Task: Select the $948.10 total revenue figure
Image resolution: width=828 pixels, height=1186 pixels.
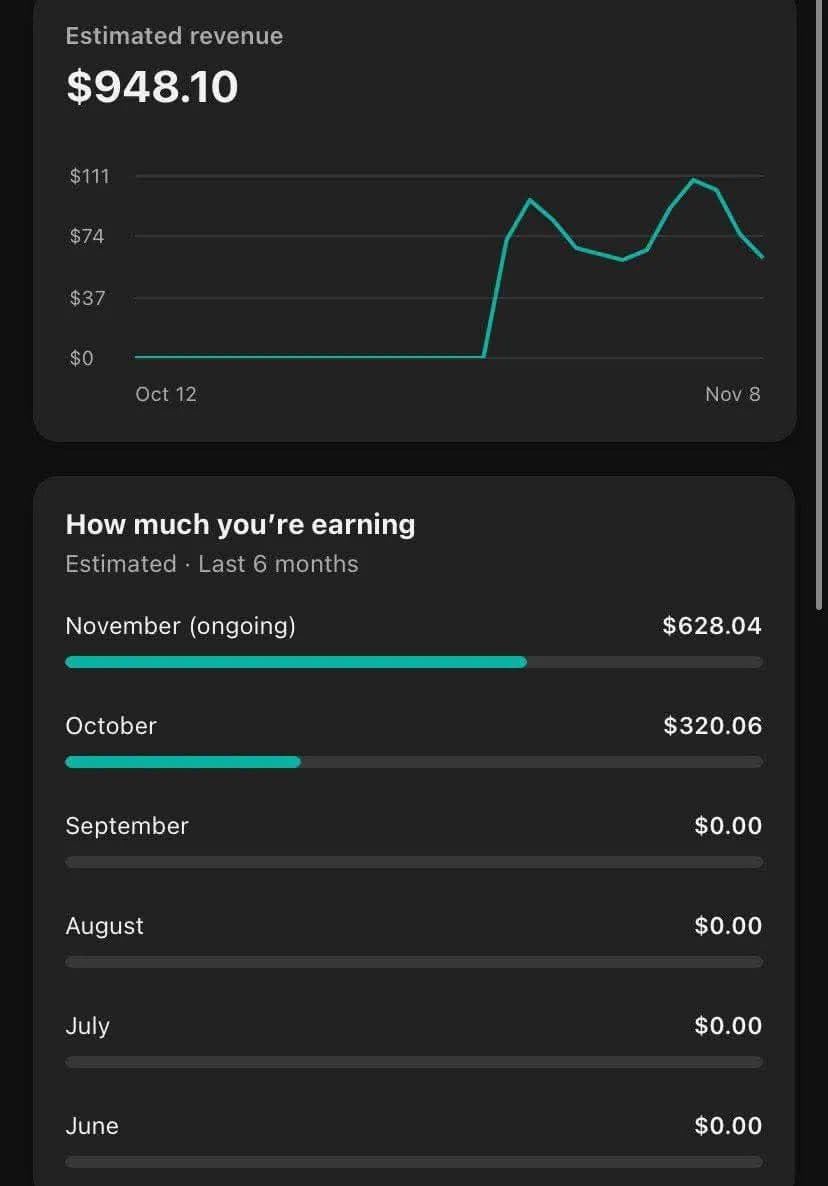Action: point(152,87)
